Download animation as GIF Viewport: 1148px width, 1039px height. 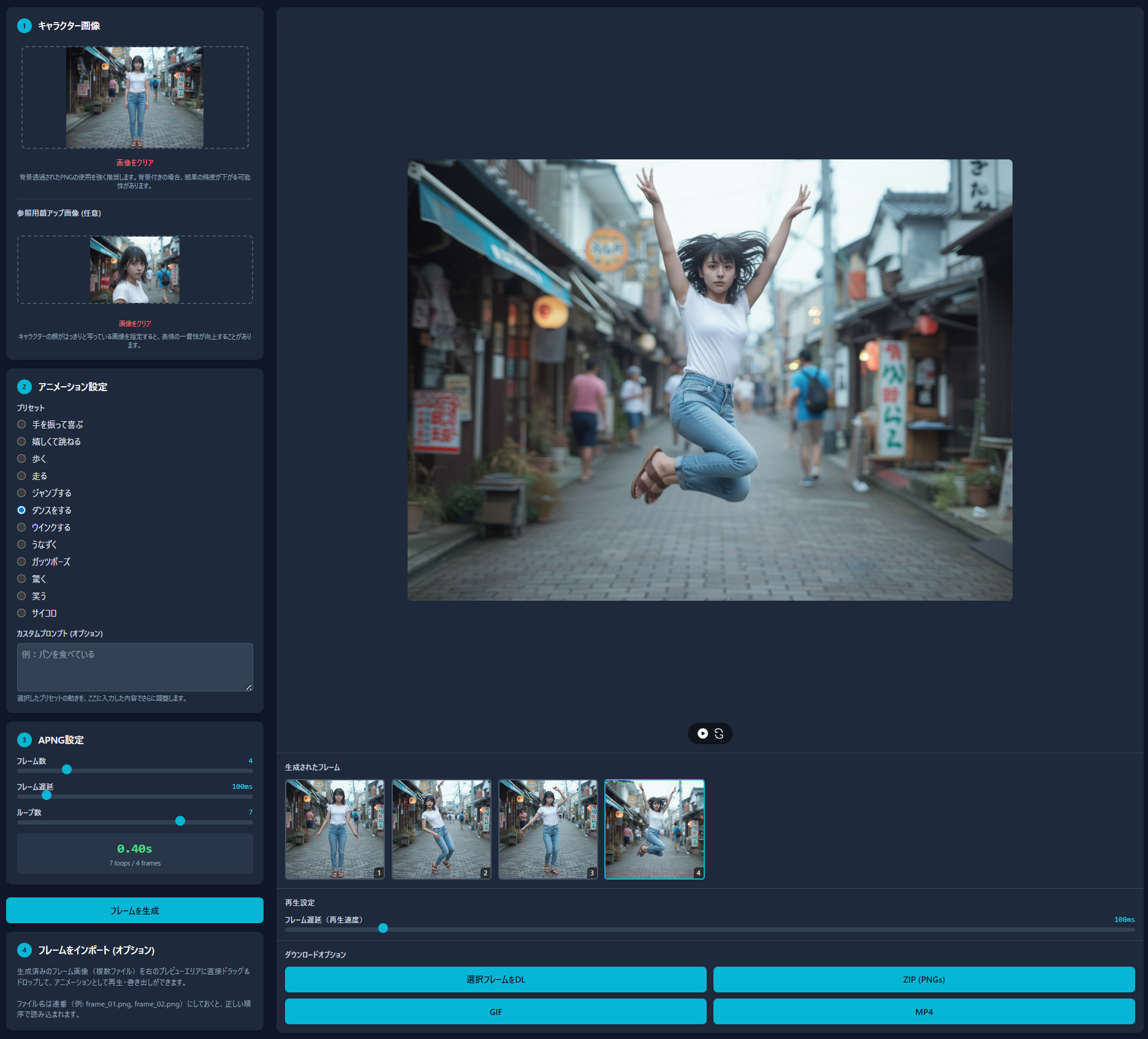pyautogui.click(x=495, y=1012)
